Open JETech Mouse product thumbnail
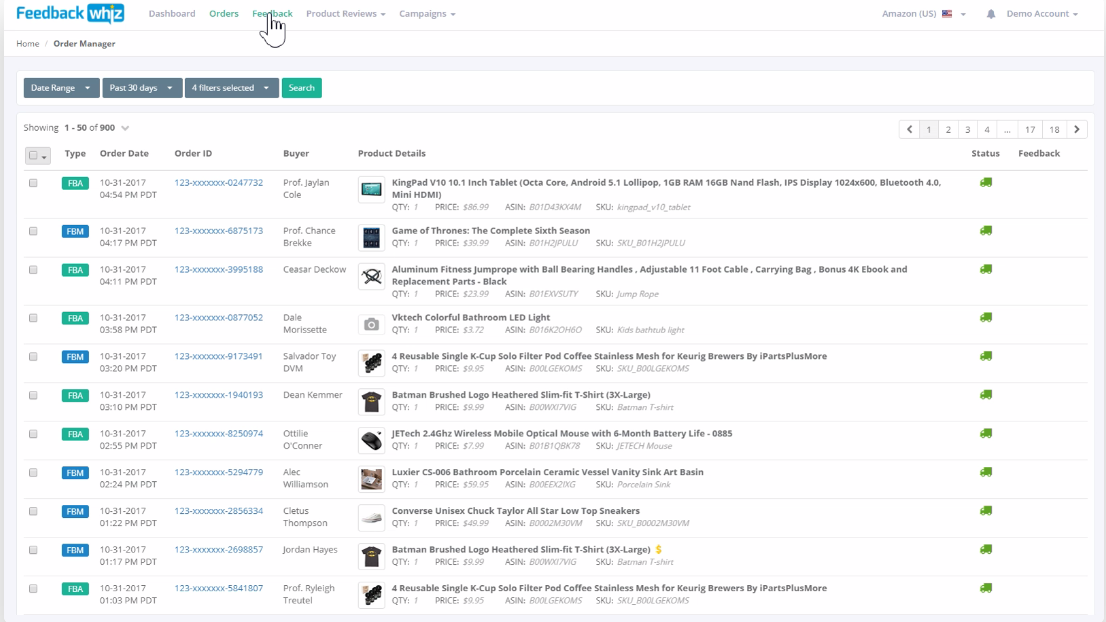The height and width of the screenshot is (622, 1106). tap(371, 441)
